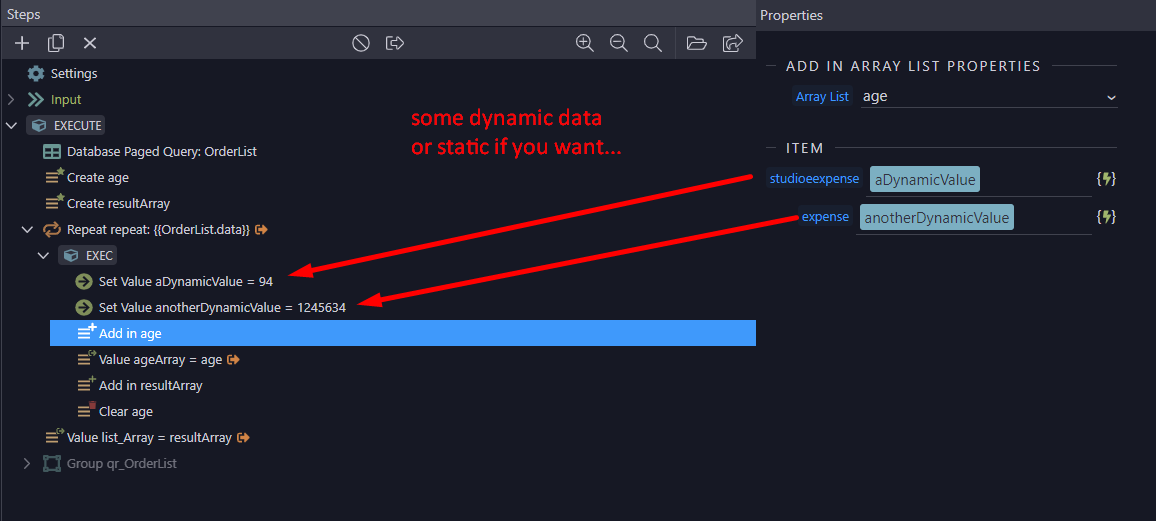Click the open folder toolbar icon

coord(697,43)
